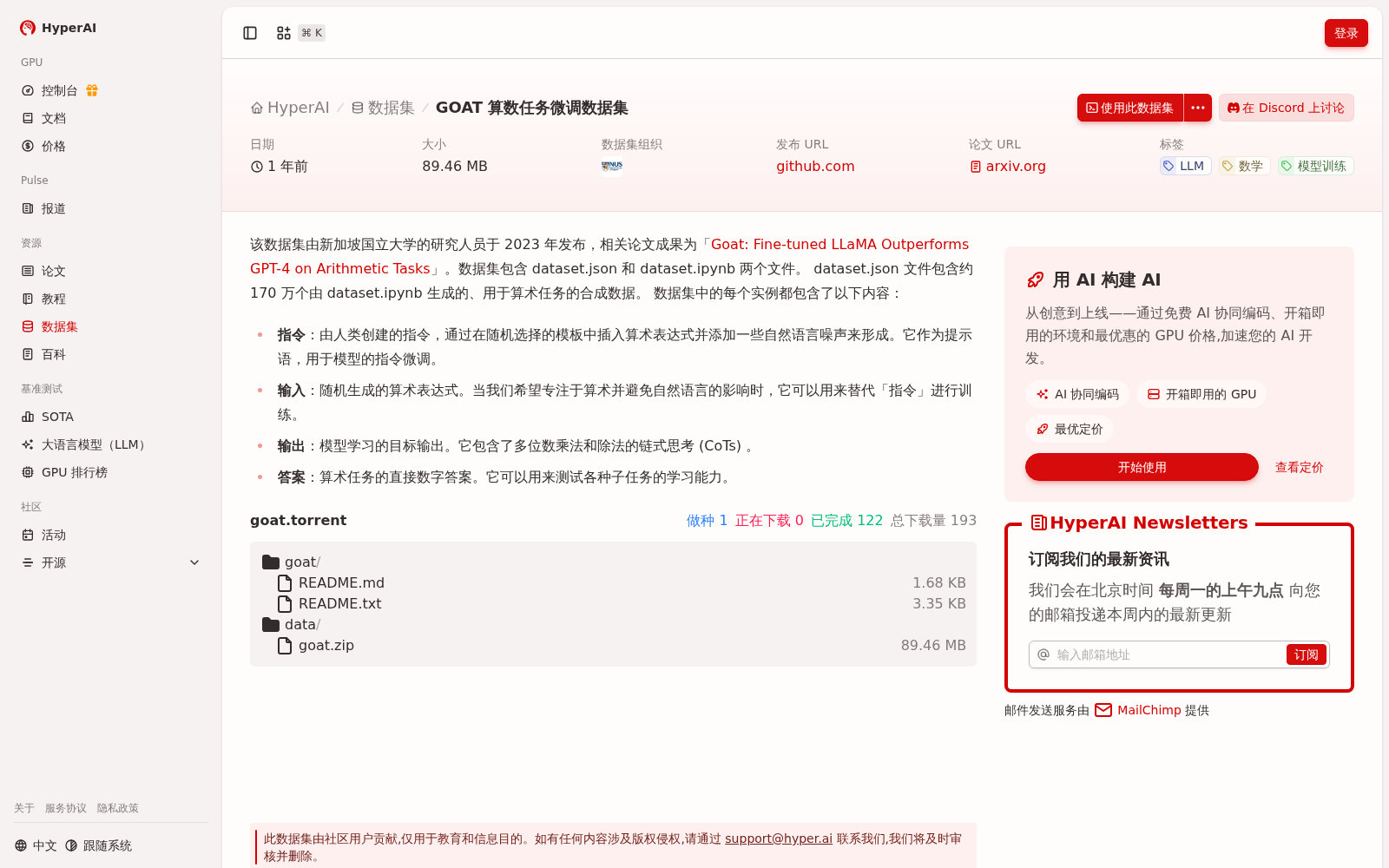Viewport: 1389px width, 868px height.
Task: Select the 模型训练 tag
Action: tap(1315, 166)
